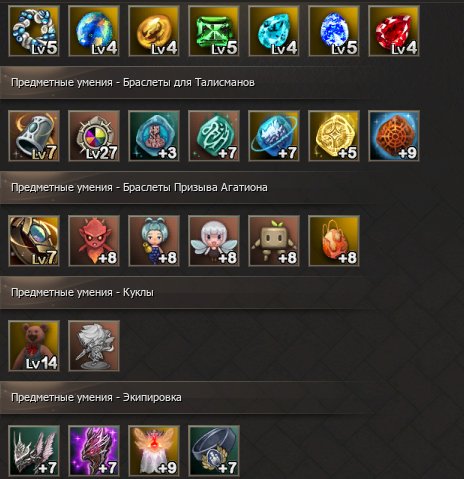Click the teddy bear doll Lv14
This screenshot has width=464, height=479.
[34, 346]
